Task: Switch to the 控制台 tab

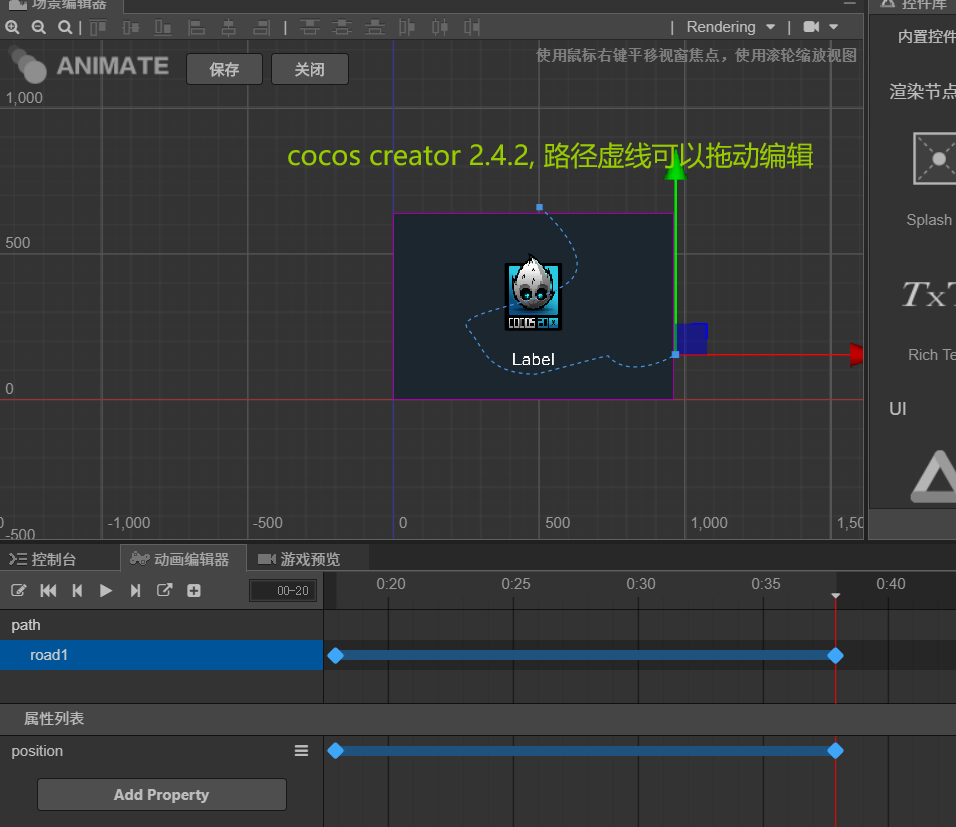Action: [x=55, y=558]
